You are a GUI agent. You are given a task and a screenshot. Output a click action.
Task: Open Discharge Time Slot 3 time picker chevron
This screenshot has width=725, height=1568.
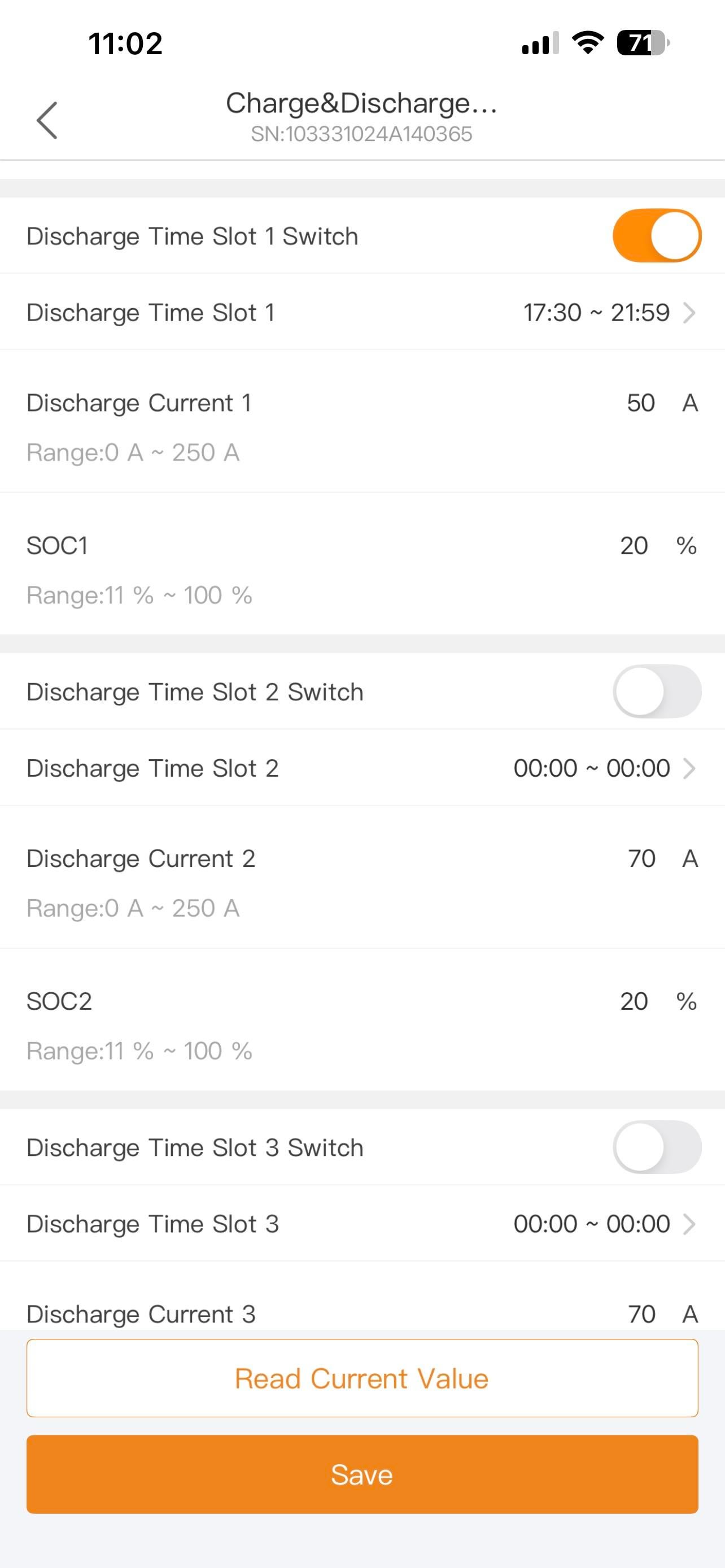point(689,1224)
